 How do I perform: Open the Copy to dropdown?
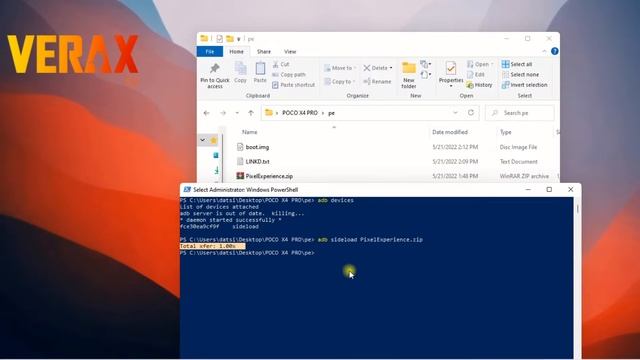pyautogui.click(x=340, y=82)
